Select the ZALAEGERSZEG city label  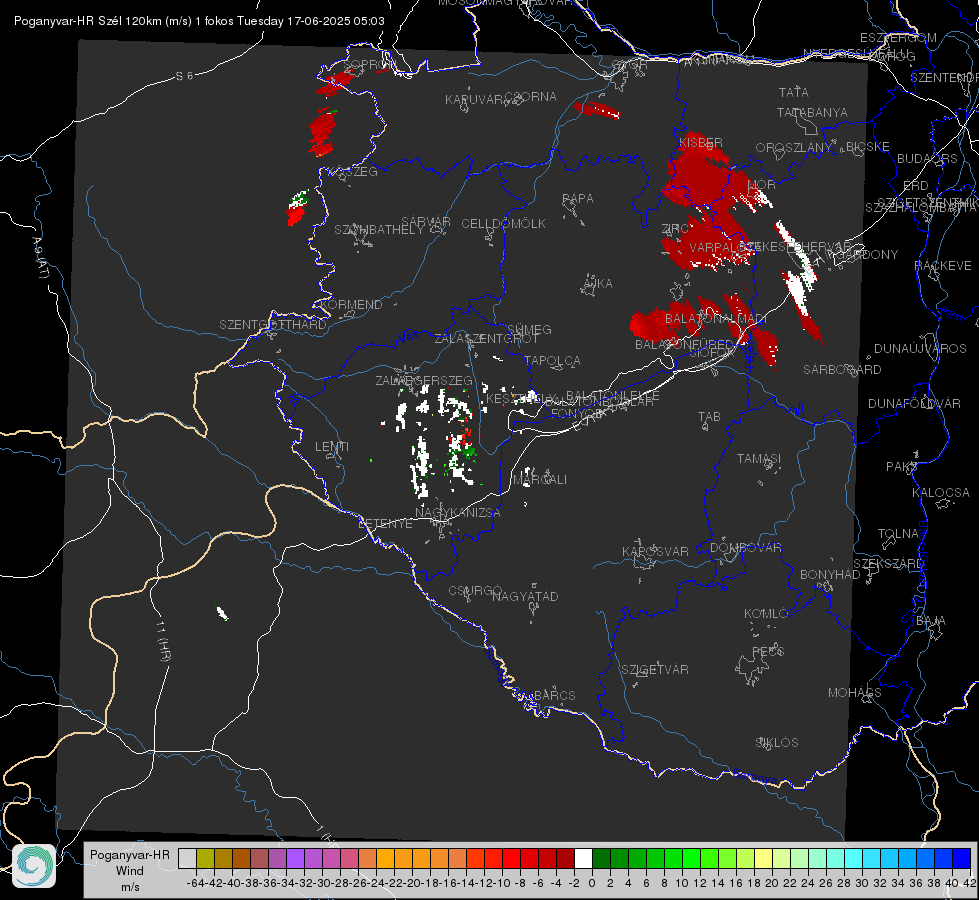tap(424, 380)
